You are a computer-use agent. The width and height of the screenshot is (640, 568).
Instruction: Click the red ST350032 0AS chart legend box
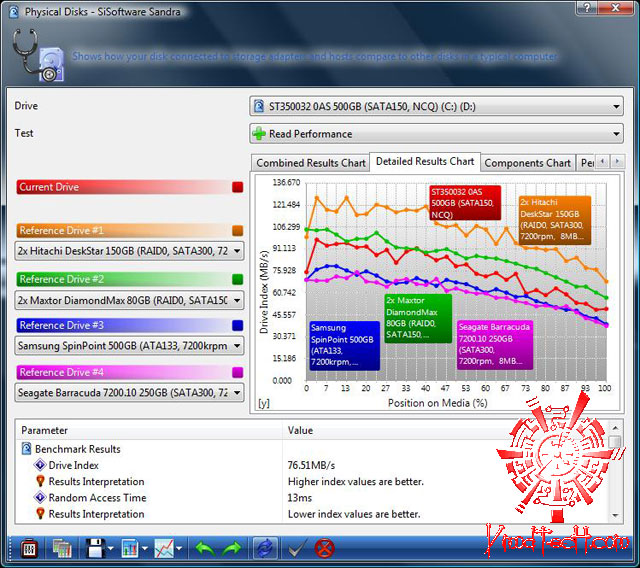click(x=465, y=203)
